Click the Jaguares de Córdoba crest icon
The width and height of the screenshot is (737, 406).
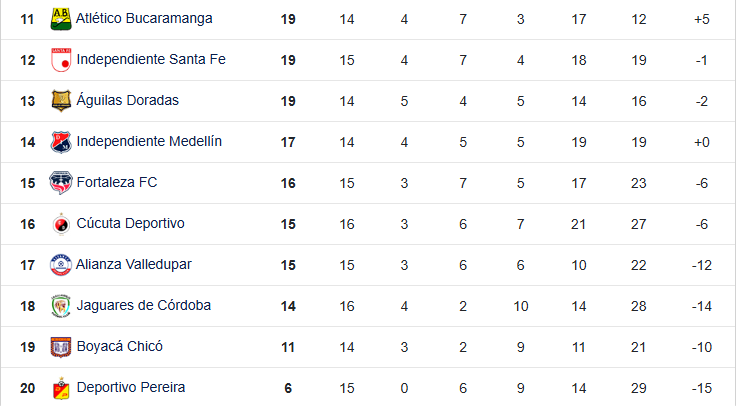pyautogui.click(x=61, y=306)
